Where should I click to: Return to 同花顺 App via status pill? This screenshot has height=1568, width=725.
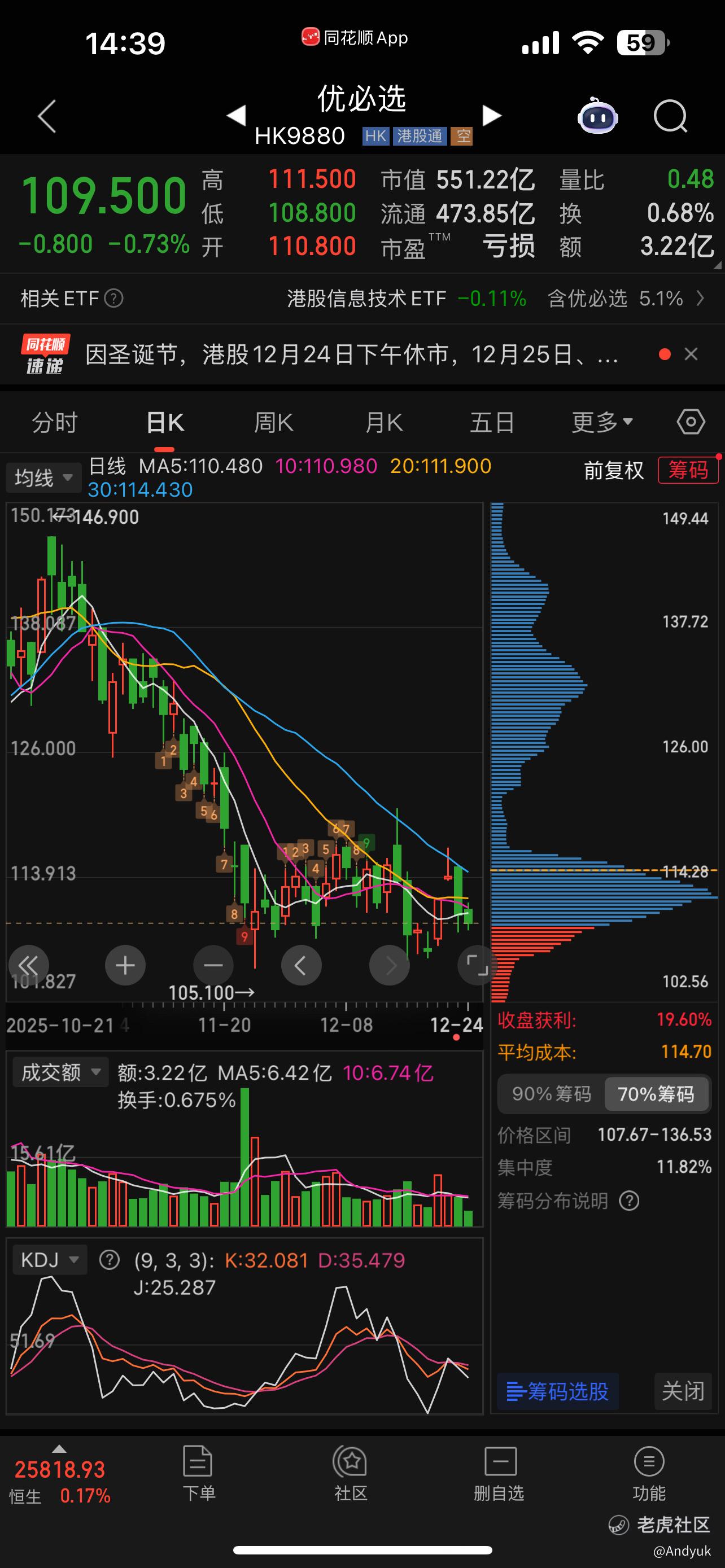click(x=356, y=38)
